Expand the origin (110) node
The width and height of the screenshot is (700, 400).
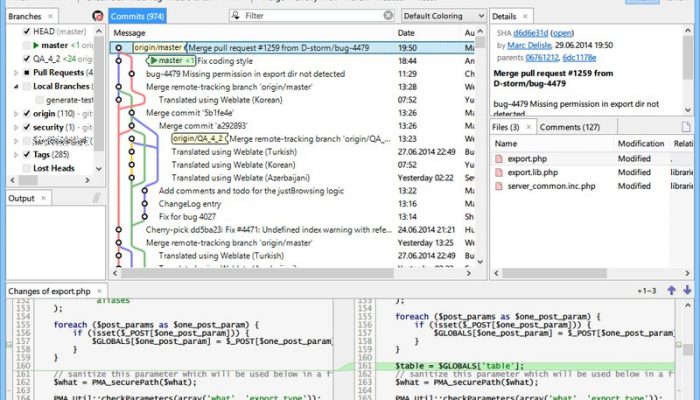pyautogui.click(x=16, y=113)
